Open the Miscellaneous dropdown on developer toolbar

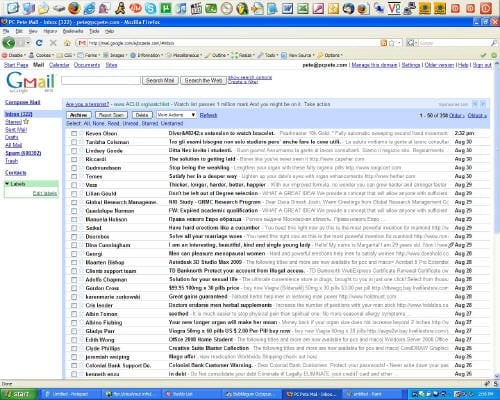pyautogui.click(x=184, y=55)
